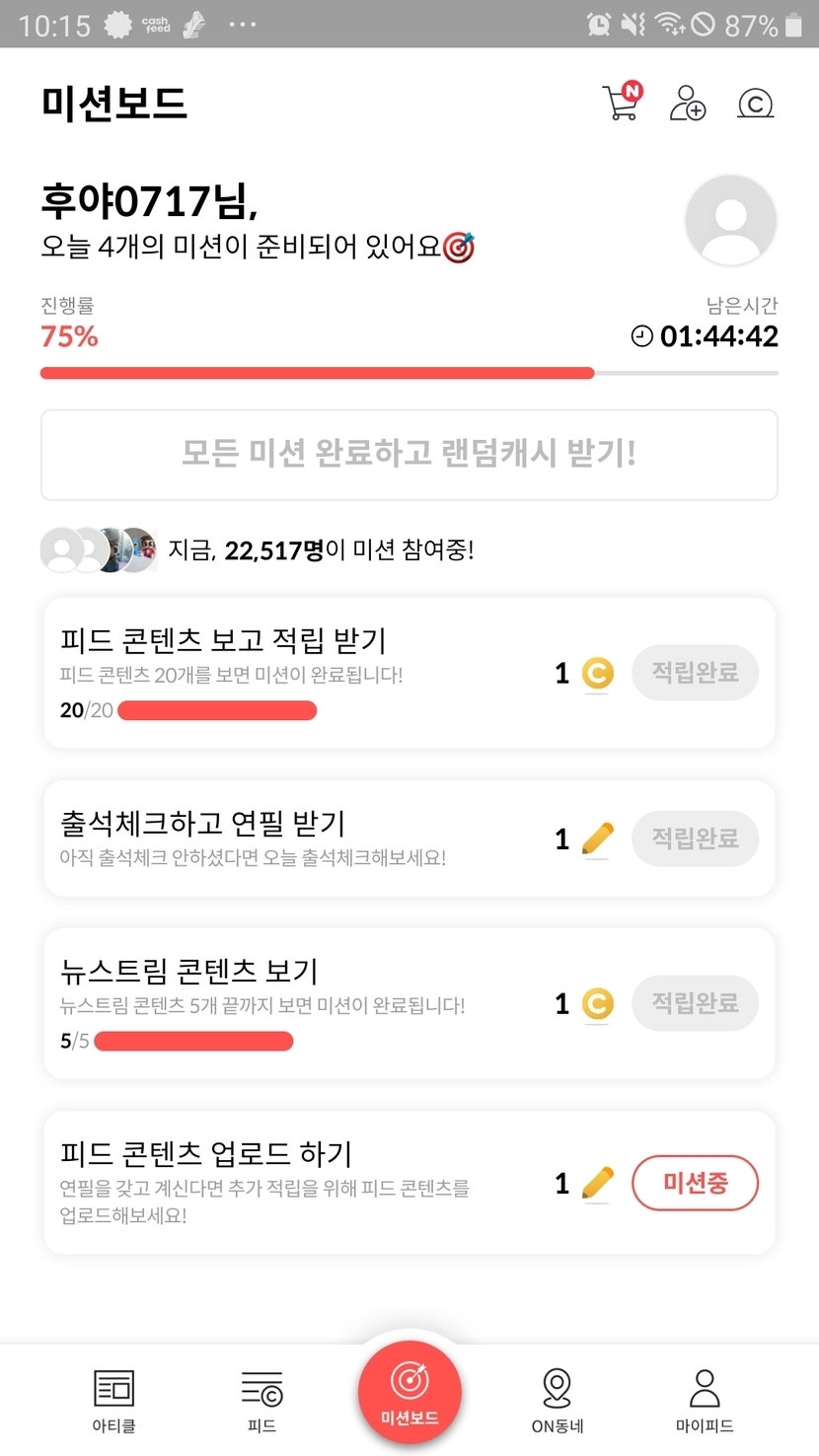Image resolution: width=819 pixels, height=1456 pixels.
Task: Tap the profile avatar picture
Action: (730, 221)
